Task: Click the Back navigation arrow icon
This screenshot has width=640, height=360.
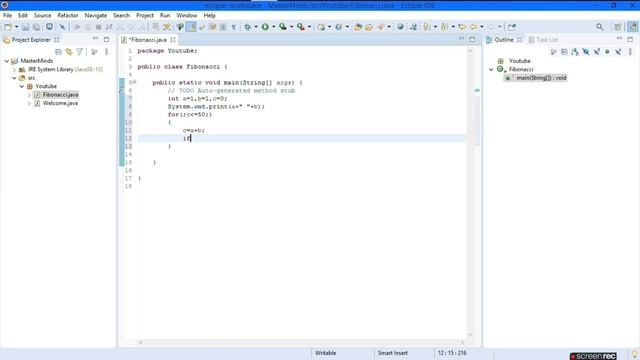Action: (473, 27)
